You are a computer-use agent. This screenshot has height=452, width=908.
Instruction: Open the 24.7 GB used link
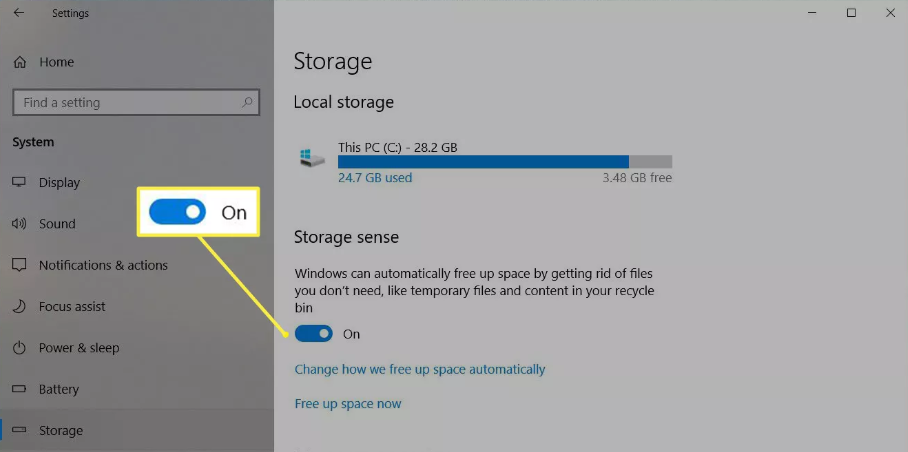click(x=375, y=178)
